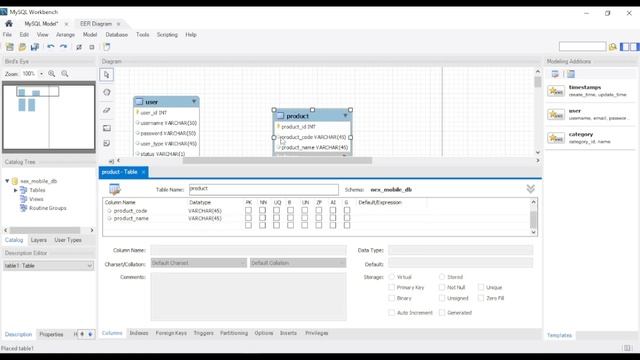The width and height of the screenshot is (640, 360).
Task: Select the place note tool
Action: click(107, 143)
